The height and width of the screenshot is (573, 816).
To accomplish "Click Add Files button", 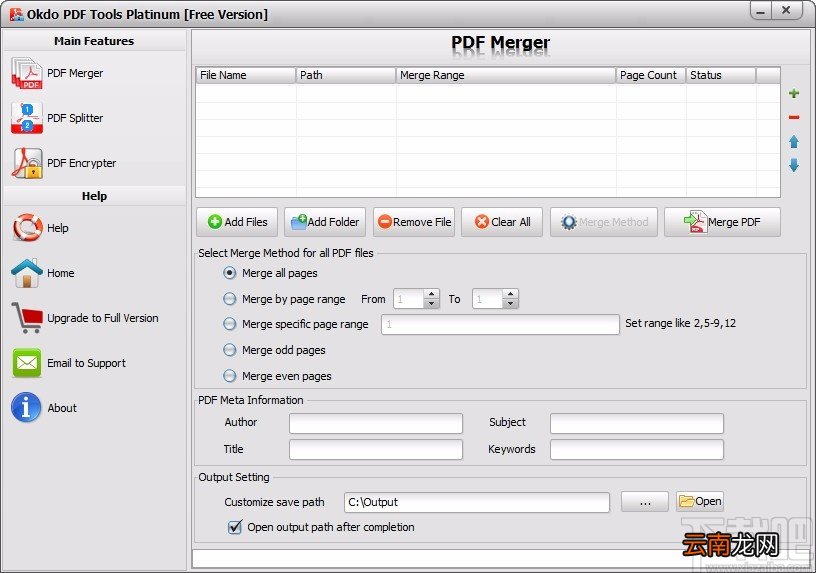I will (x=237, y=222).
